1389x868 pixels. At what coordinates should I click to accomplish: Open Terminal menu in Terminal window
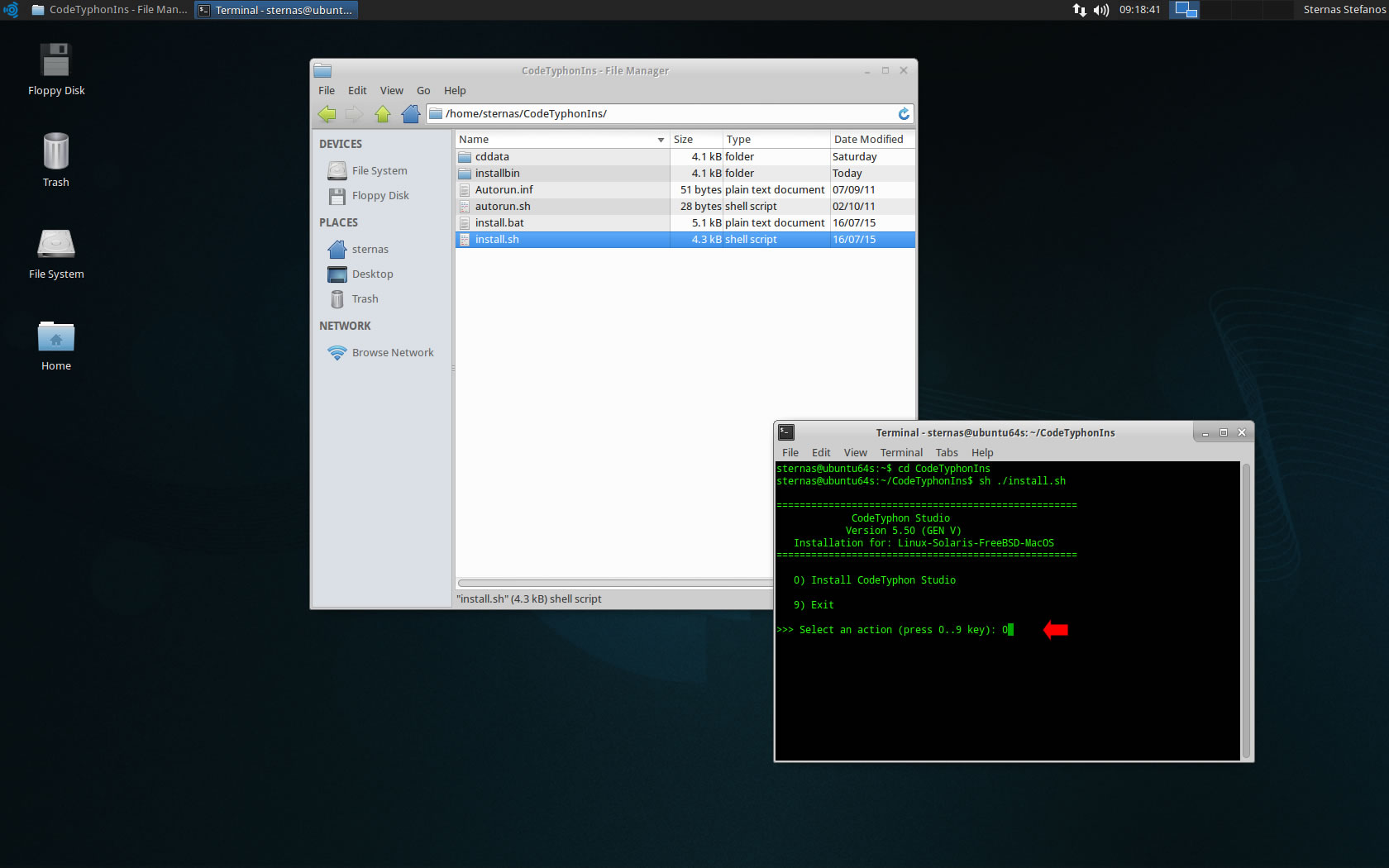coord(901,453)
